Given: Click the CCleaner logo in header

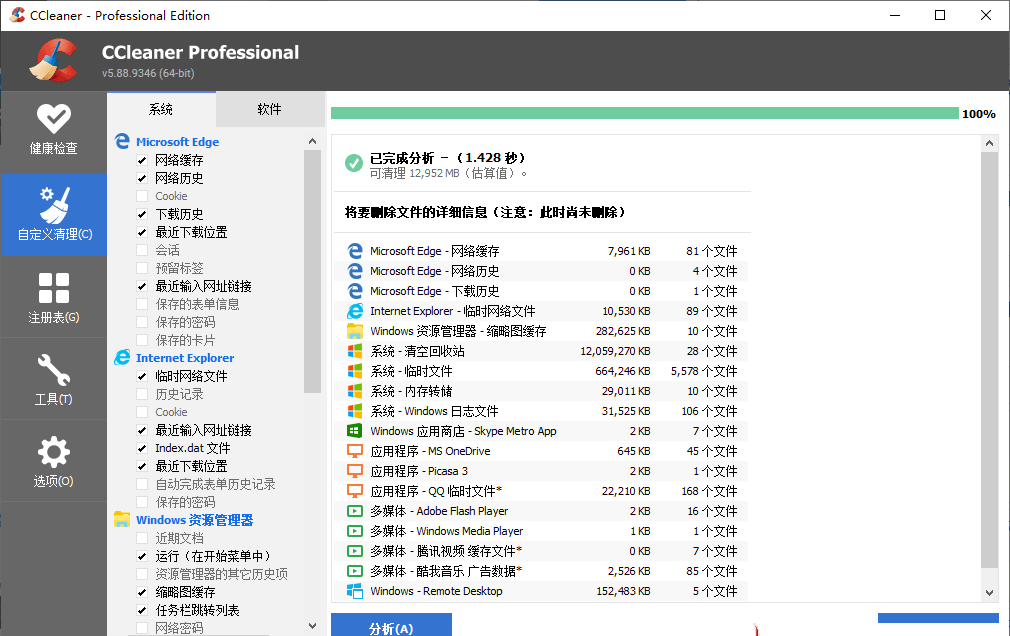Looking at the screenshot, I should point(53,60).
